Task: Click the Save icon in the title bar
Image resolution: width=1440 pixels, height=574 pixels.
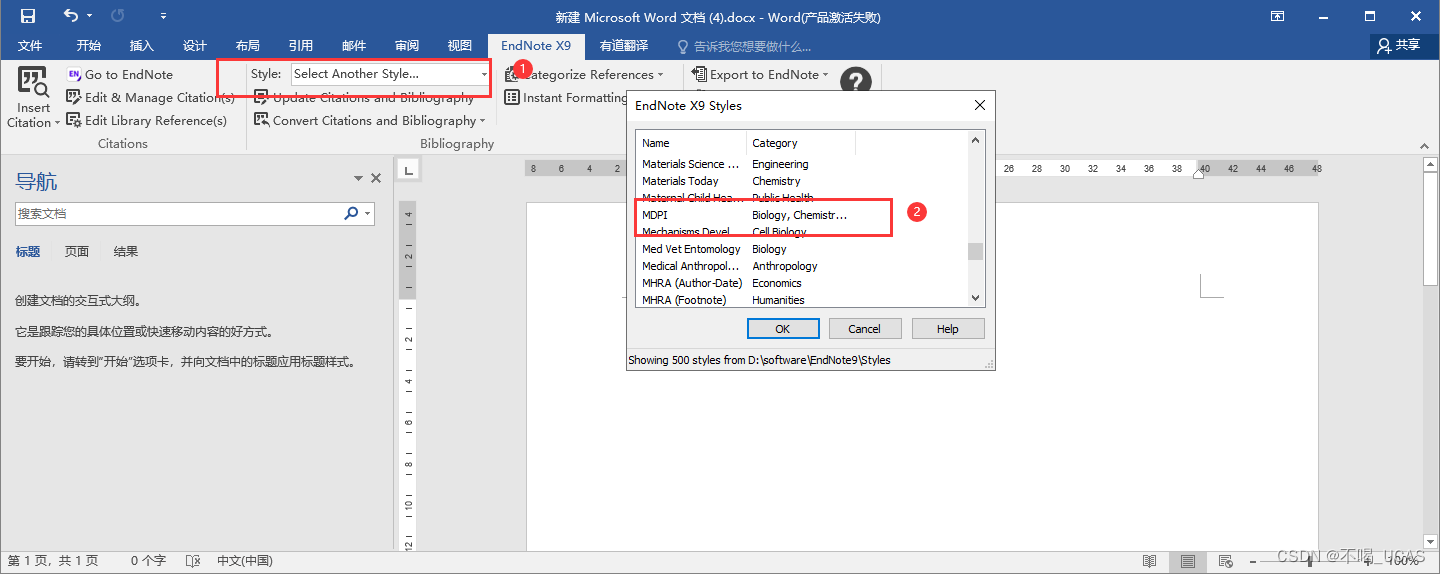Action: click(x=28, y=16)
